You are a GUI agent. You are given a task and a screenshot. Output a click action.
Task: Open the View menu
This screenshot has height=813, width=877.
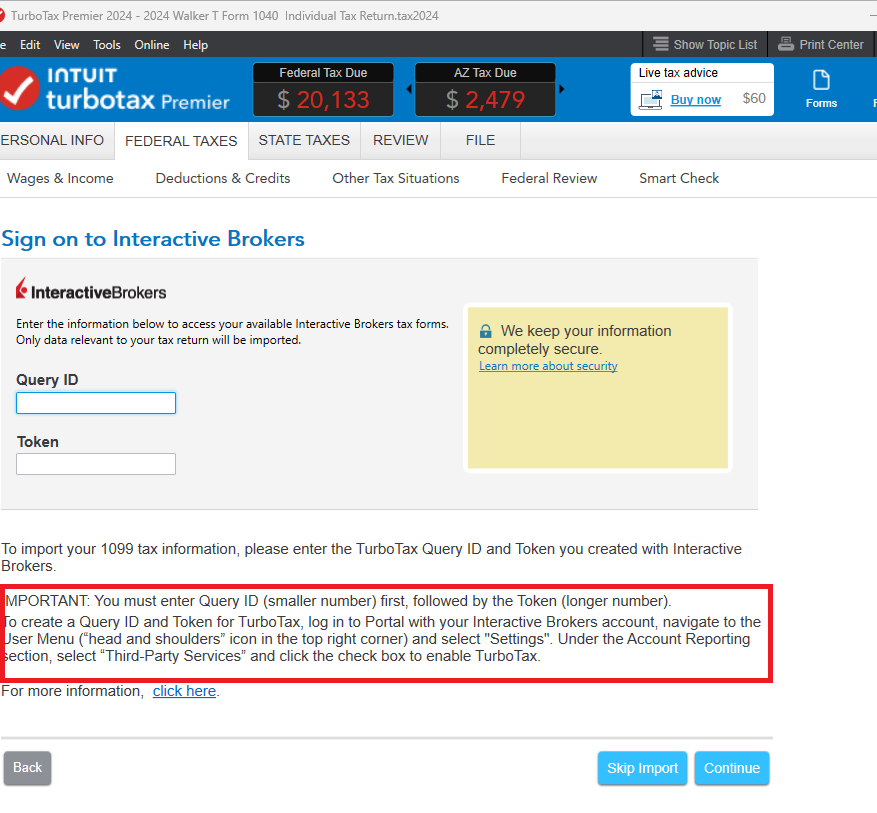(x=67, y=45)
